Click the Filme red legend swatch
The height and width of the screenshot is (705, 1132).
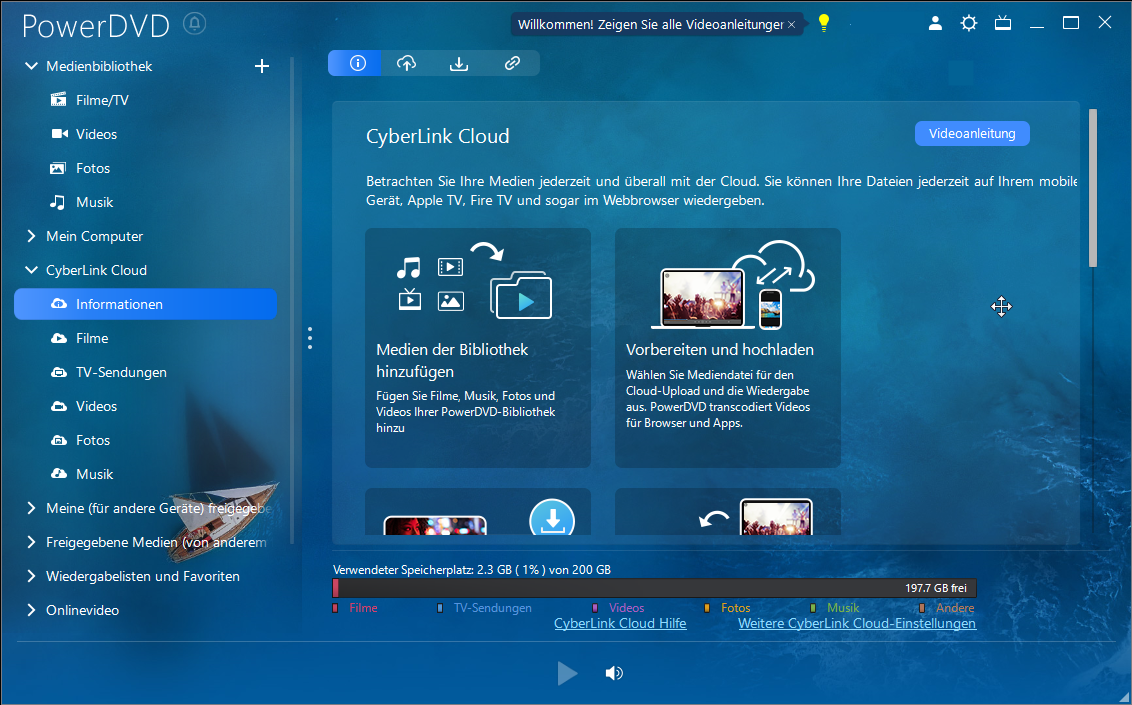pyautogui.click(x=335, y=608)
